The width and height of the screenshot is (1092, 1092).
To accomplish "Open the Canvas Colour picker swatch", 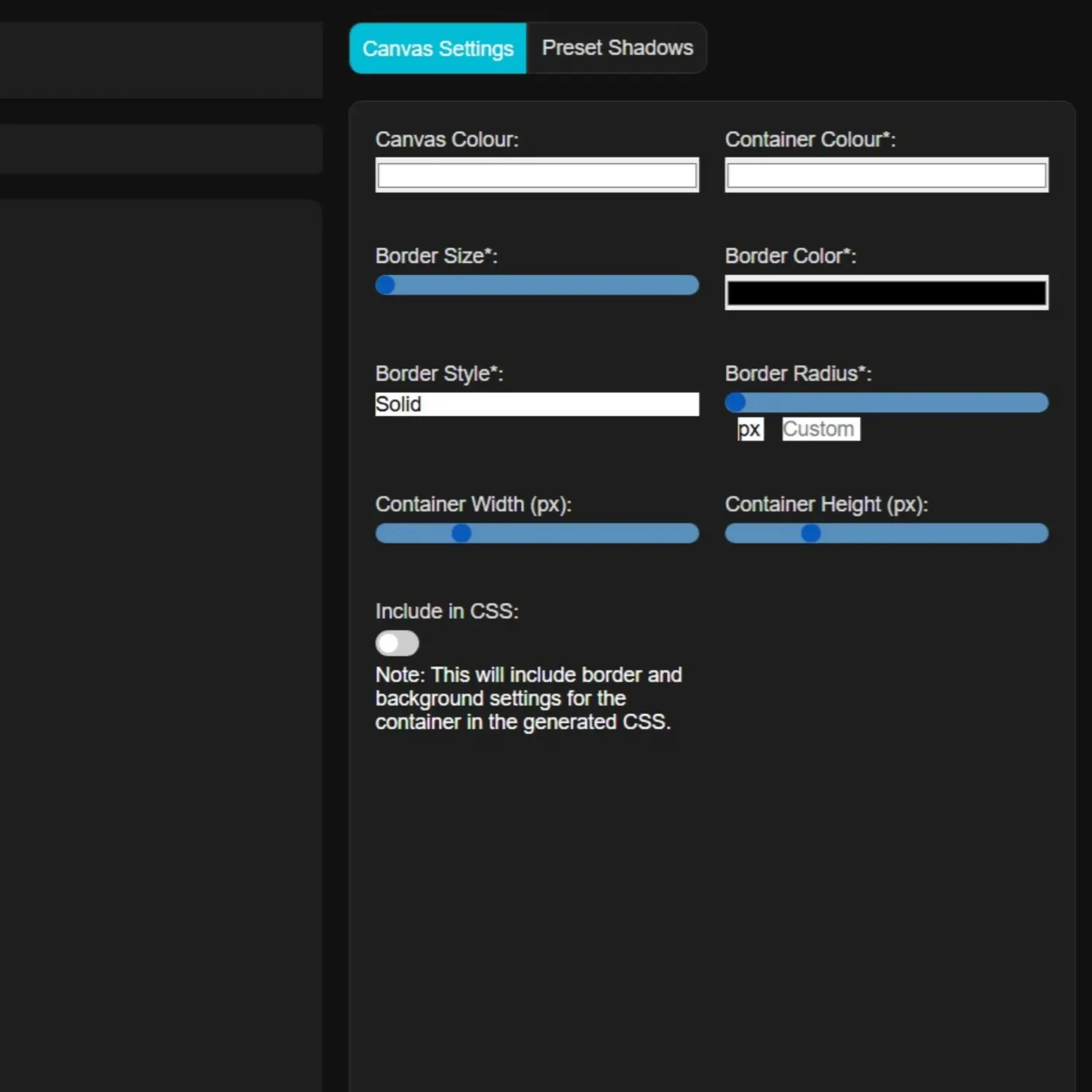I will (537, 175).
